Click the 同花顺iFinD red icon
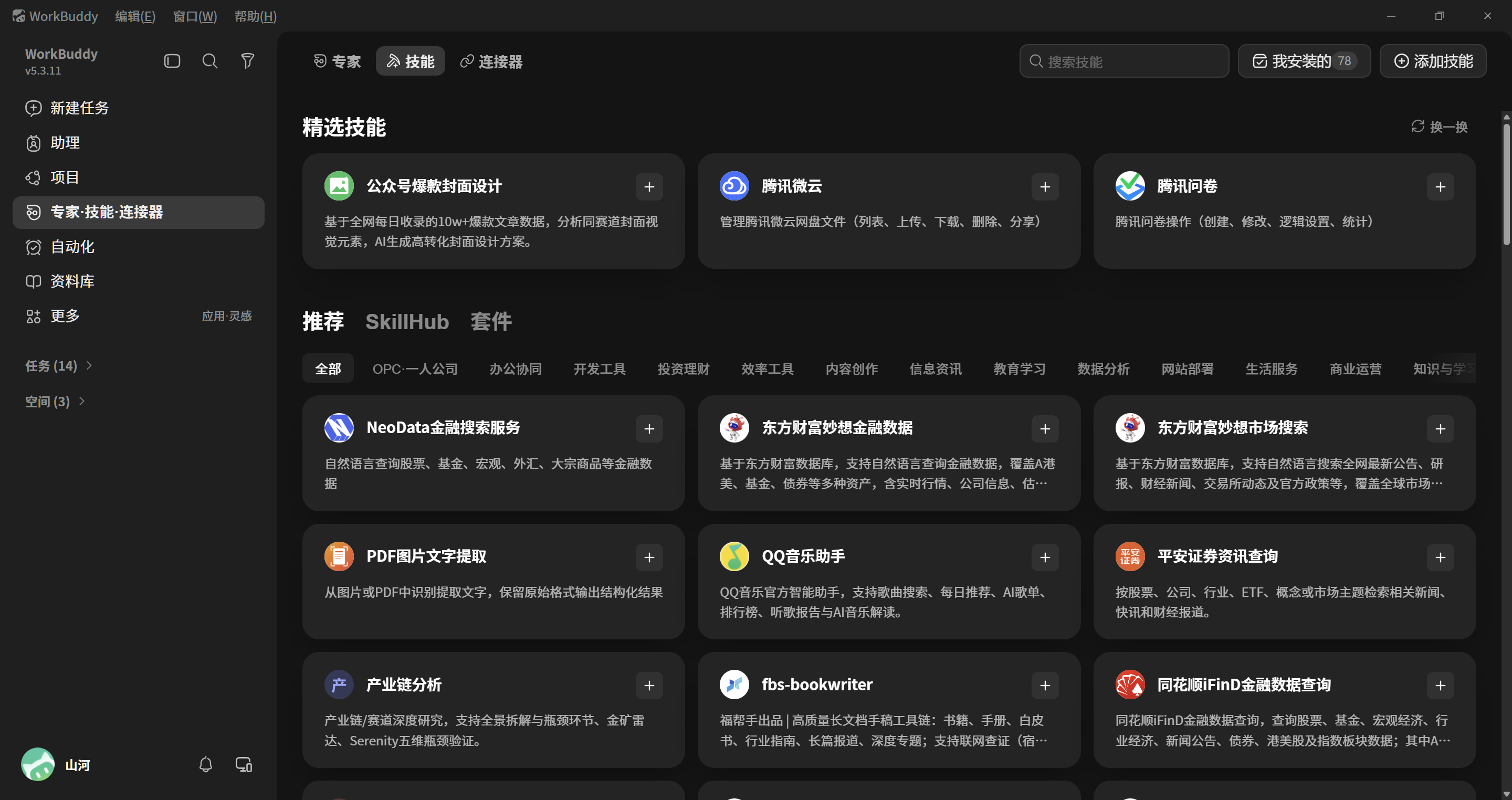This screenshot has height=800, width=1512. (x=1130, y=685)
